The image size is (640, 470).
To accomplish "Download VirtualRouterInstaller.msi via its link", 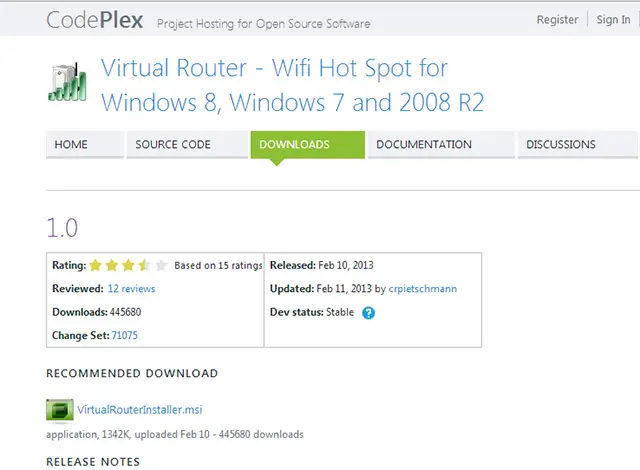I will (x=140, y=410).
